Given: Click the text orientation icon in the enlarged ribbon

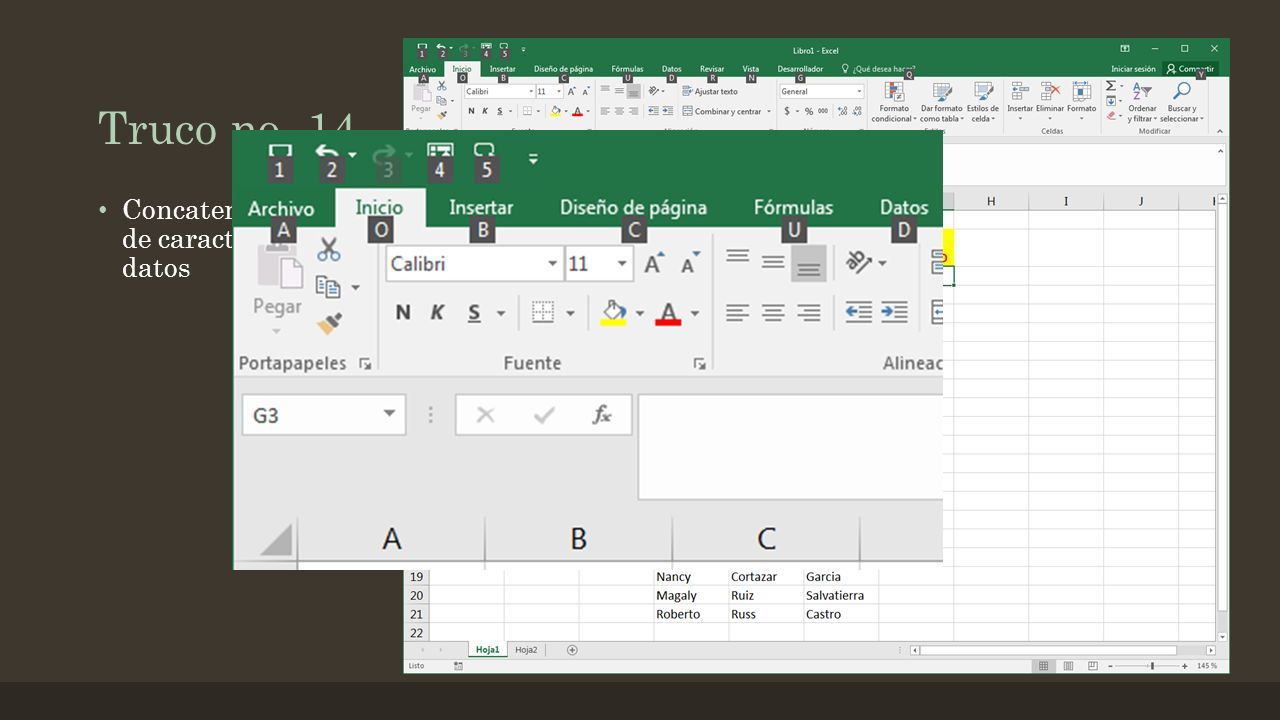Looking at the screenshot, I should 860,262.
